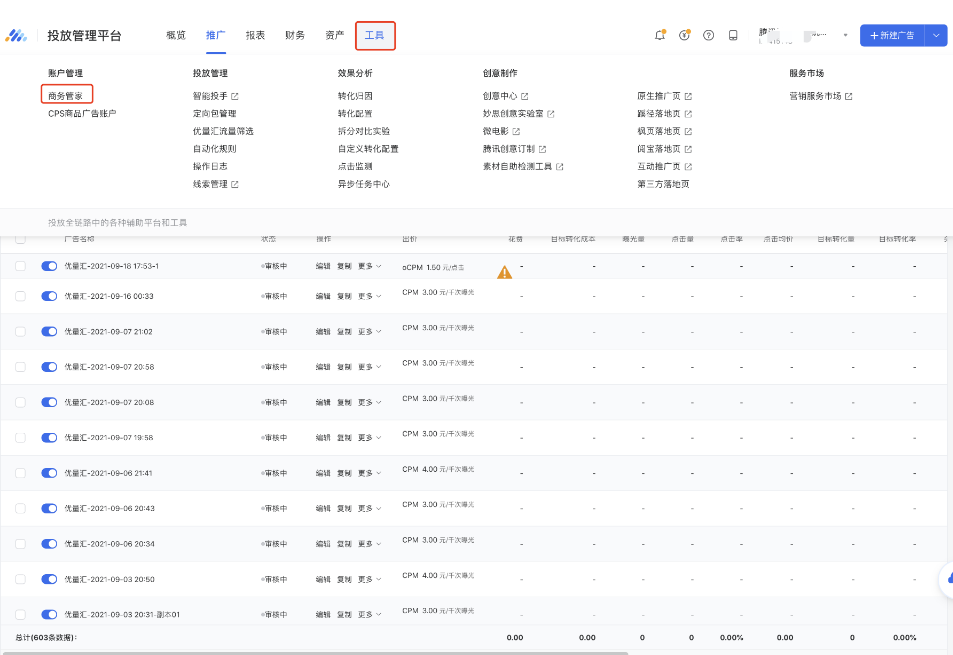This screenshot has height=655, width=953.
Task: Click 编辑 for ad 优量汇-2021-09-06 21:41
Action: click(322, 473)
